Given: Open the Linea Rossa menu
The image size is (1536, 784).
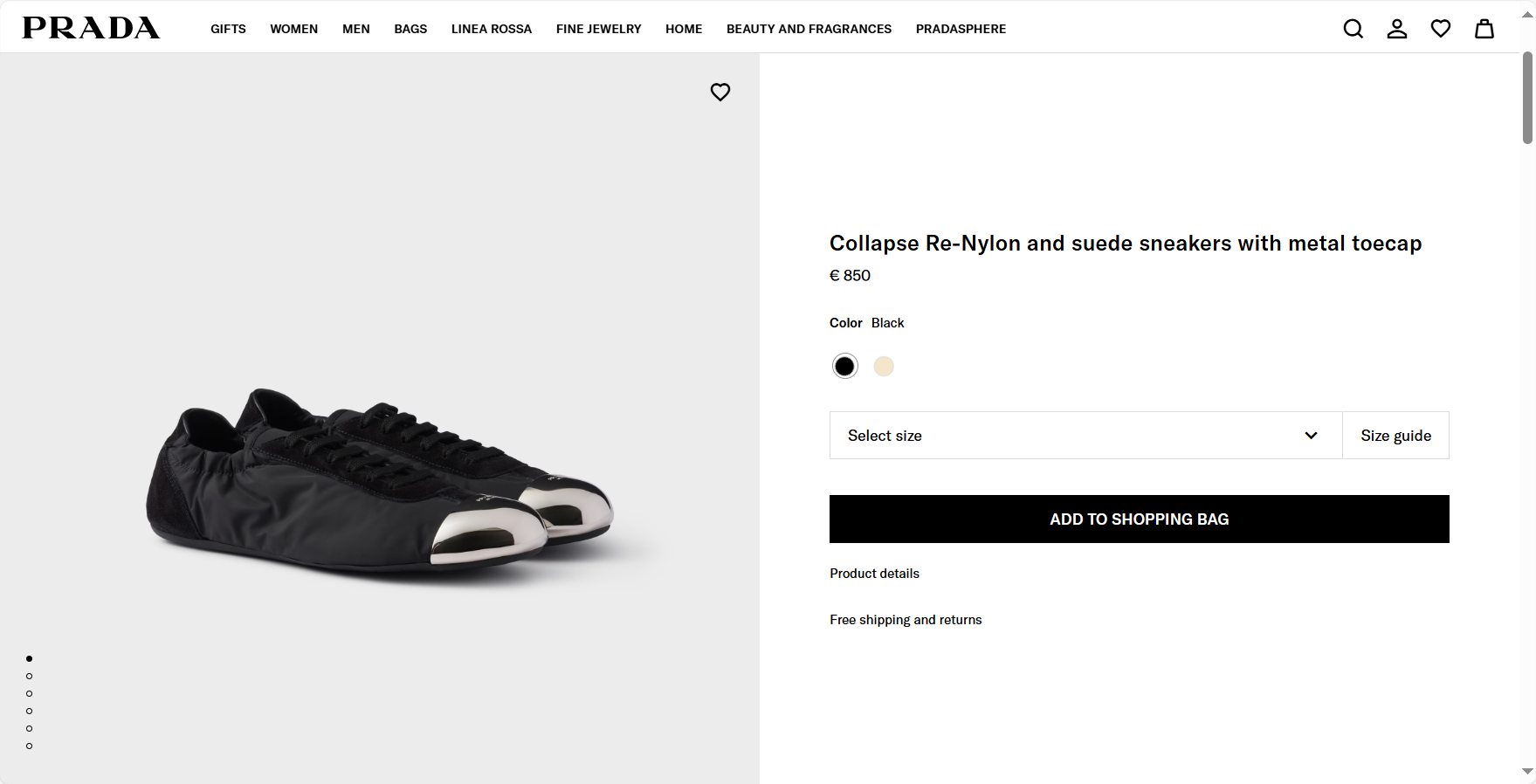Looking at the screenshot, I should click(x=491, y=29).
